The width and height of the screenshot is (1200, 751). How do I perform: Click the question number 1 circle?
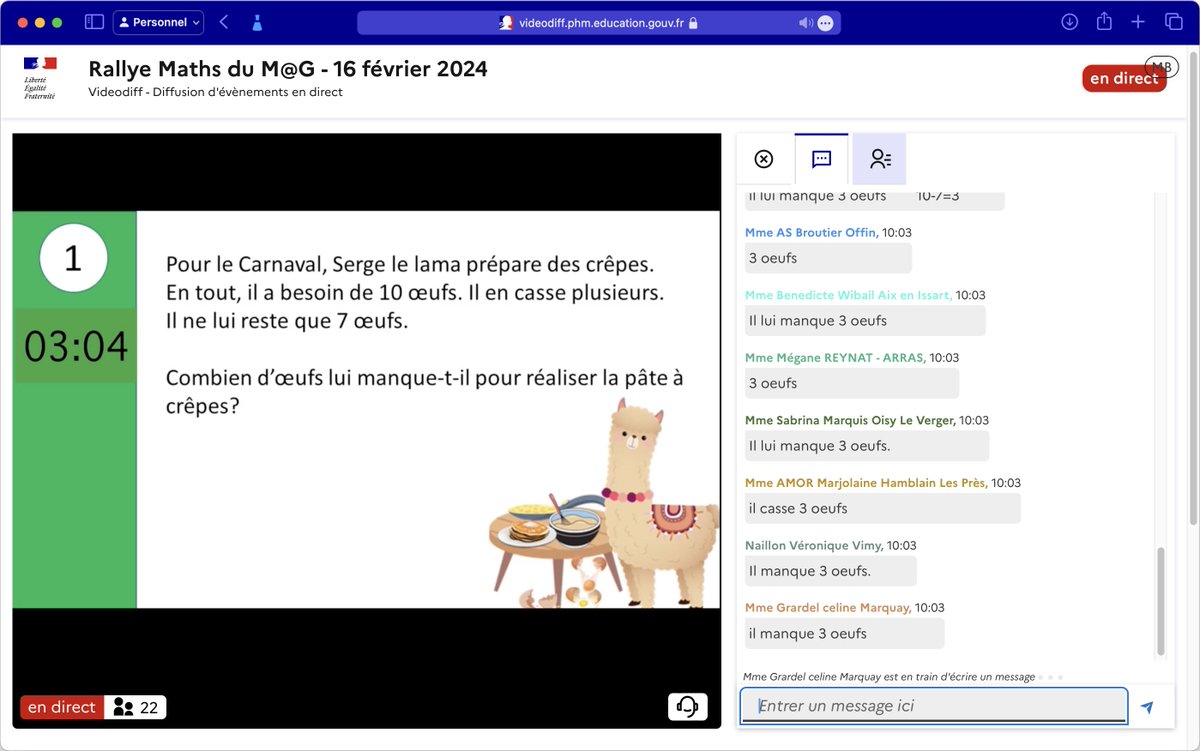point(73,259)
